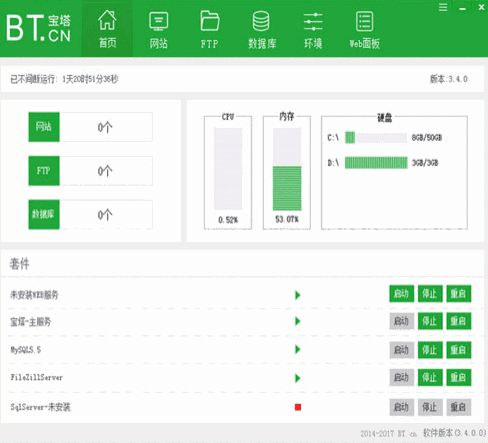Restart the FileZillServer service

459,377
